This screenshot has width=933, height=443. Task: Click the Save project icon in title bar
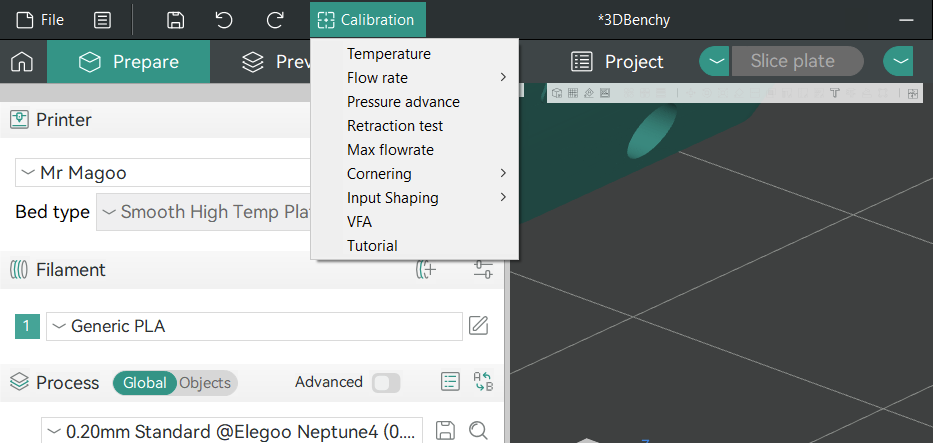point(176,20)
